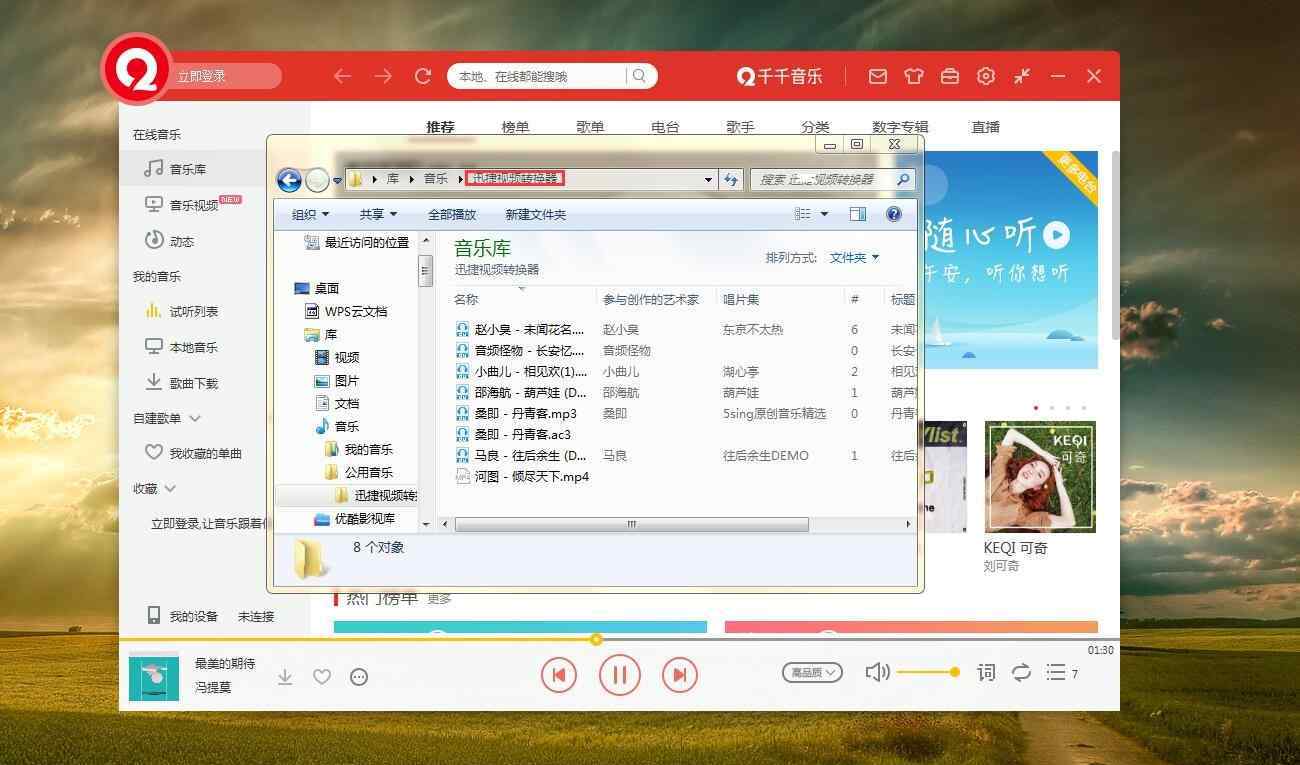Open the recent locations dropdown beside the navigation arrows
Viewport: 1300px width, 765px height.
tap(338, 181)
